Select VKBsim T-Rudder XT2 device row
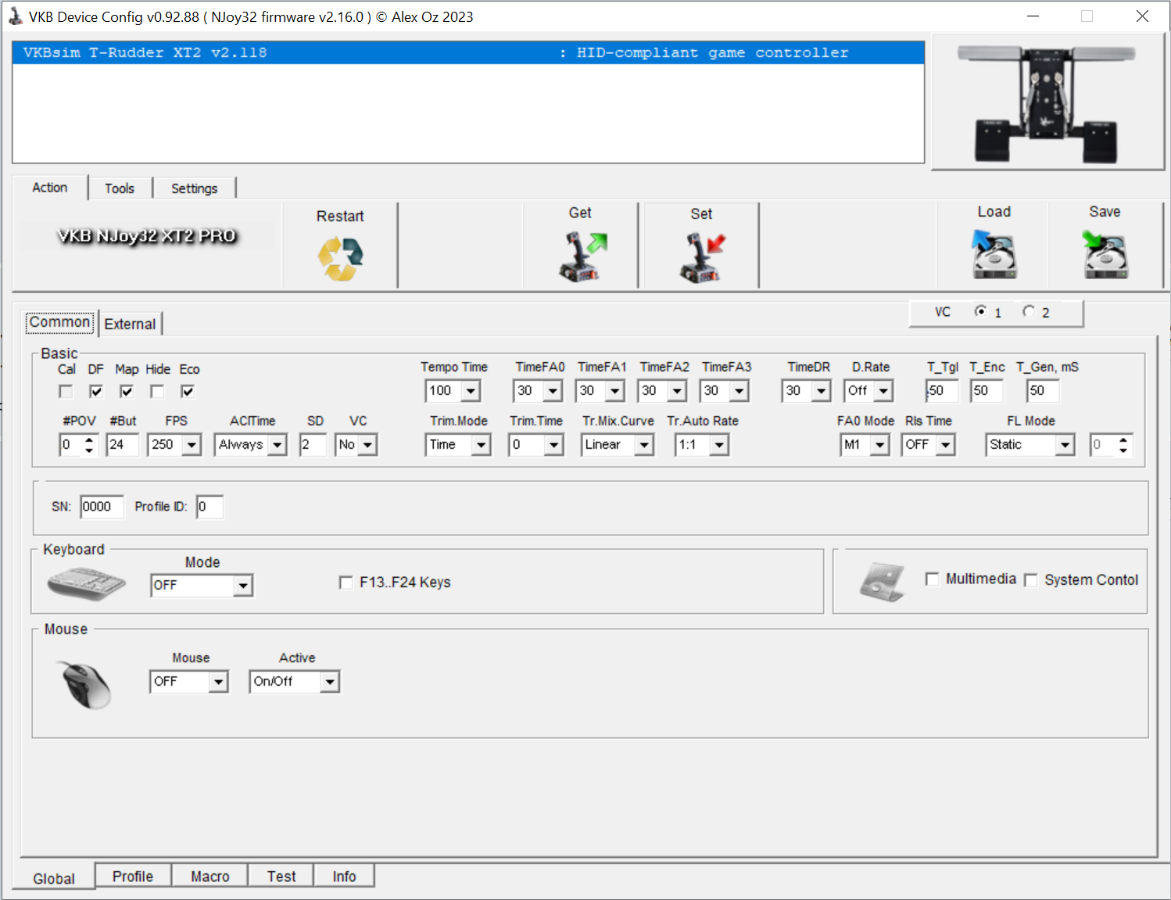1171x900 pixels. tap(468, 52)
